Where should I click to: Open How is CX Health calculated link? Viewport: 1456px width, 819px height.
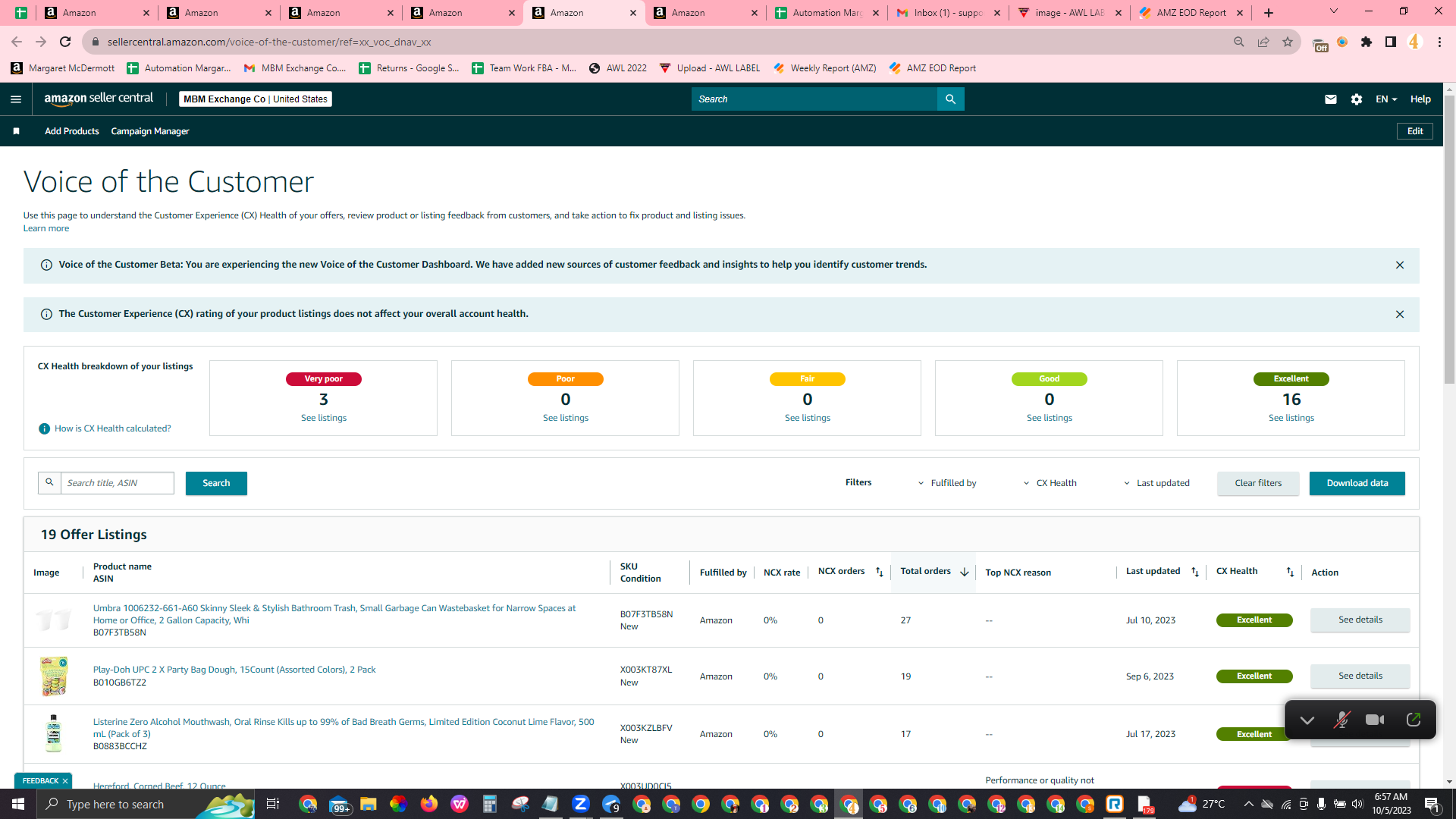(113, 428)
